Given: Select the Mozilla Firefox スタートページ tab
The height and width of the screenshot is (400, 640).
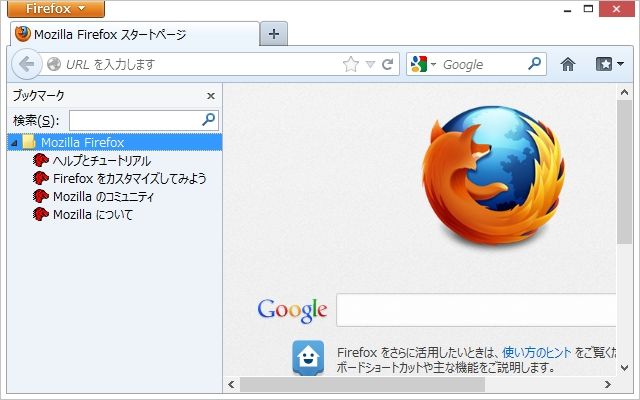Looking at the screenshot, I should 135,34.
